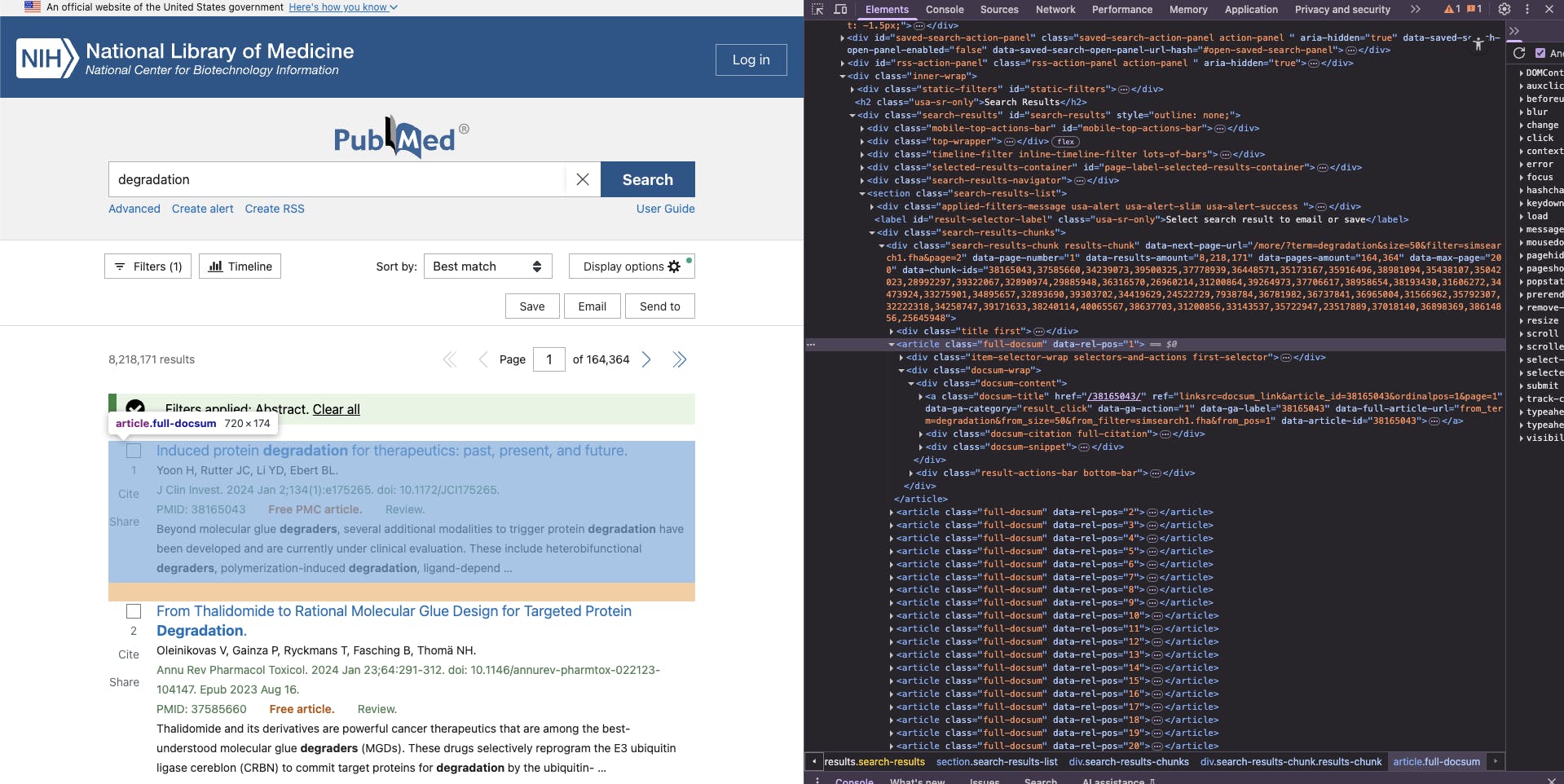The width and height of the screenshot is (1564, 784).
Task: Open the DevTools three-dot customize menu
Action: [x=1527, y=10]
